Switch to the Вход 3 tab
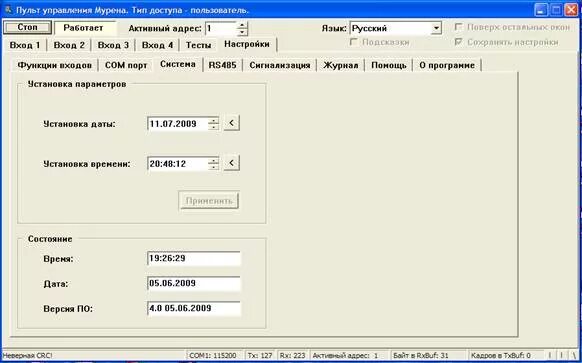 coord(113,45)
